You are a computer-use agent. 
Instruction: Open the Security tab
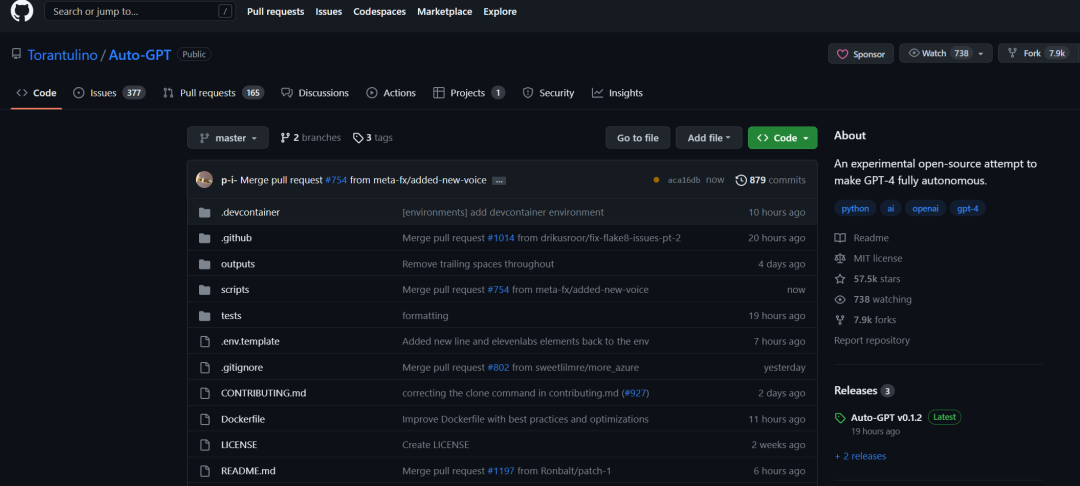click(548, 93)
